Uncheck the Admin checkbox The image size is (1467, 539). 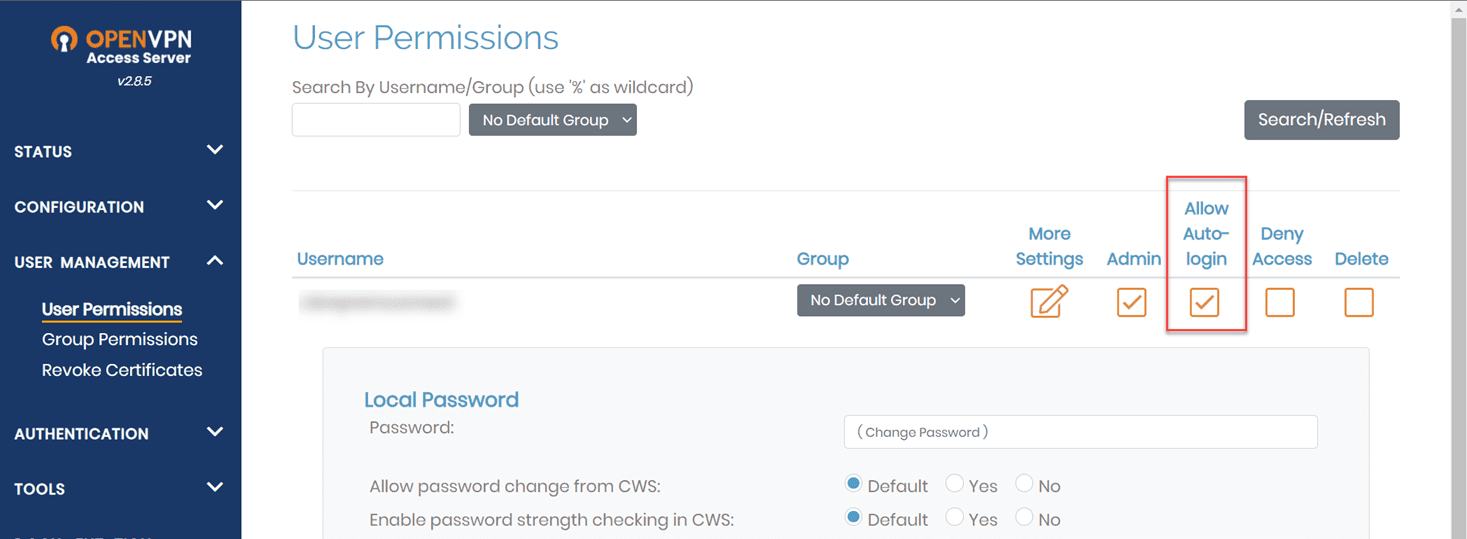pyautogui.click(x=1131, y=302)
